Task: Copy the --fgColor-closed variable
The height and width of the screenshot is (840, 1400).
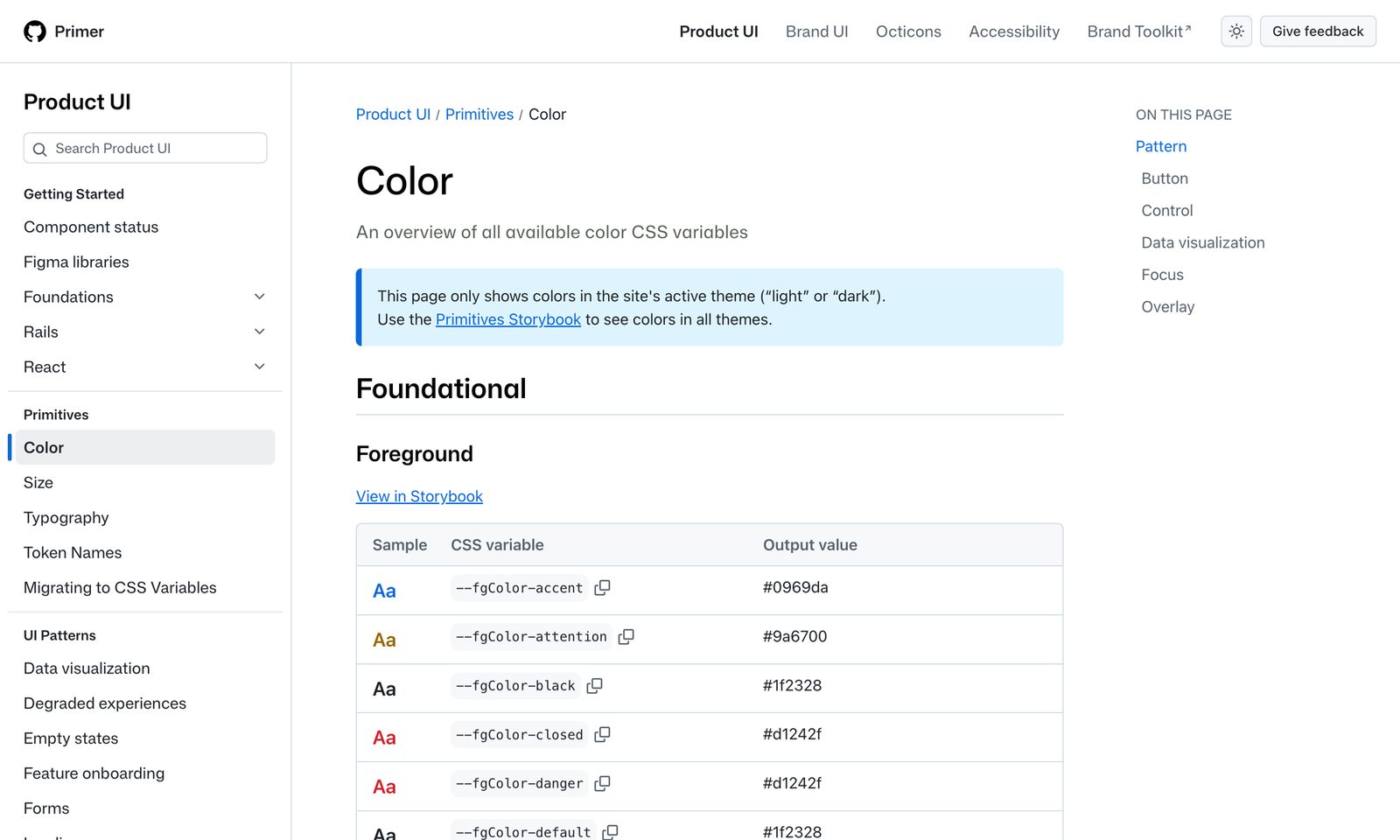Action: point(602,735)
